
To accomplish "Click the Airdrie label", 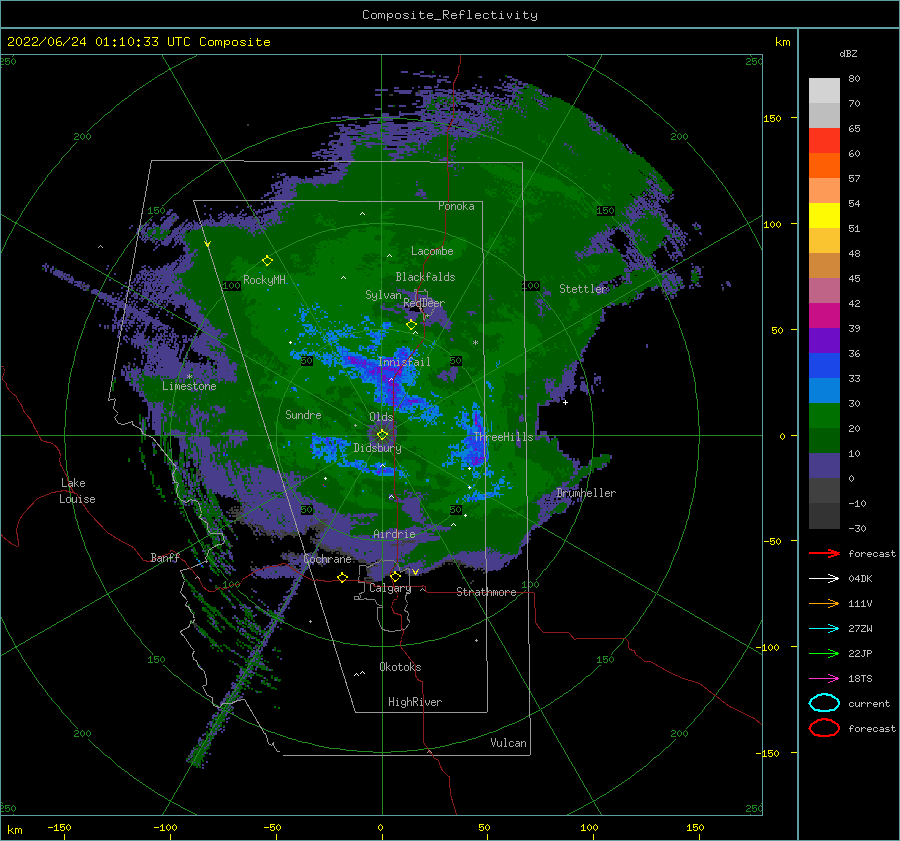I will click(394, 534).
